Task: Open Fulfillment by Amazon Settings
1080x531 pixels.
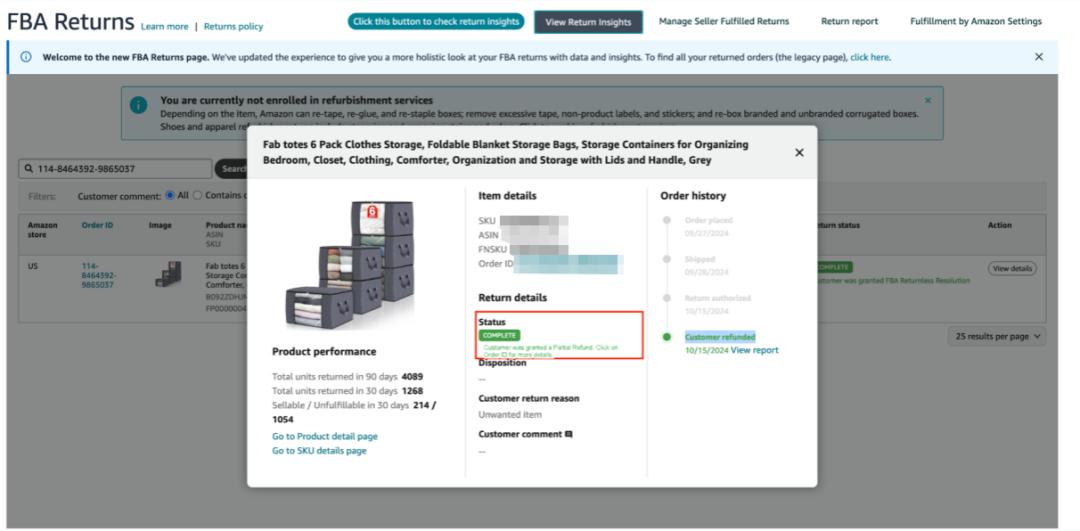Action: coord(975,21)
